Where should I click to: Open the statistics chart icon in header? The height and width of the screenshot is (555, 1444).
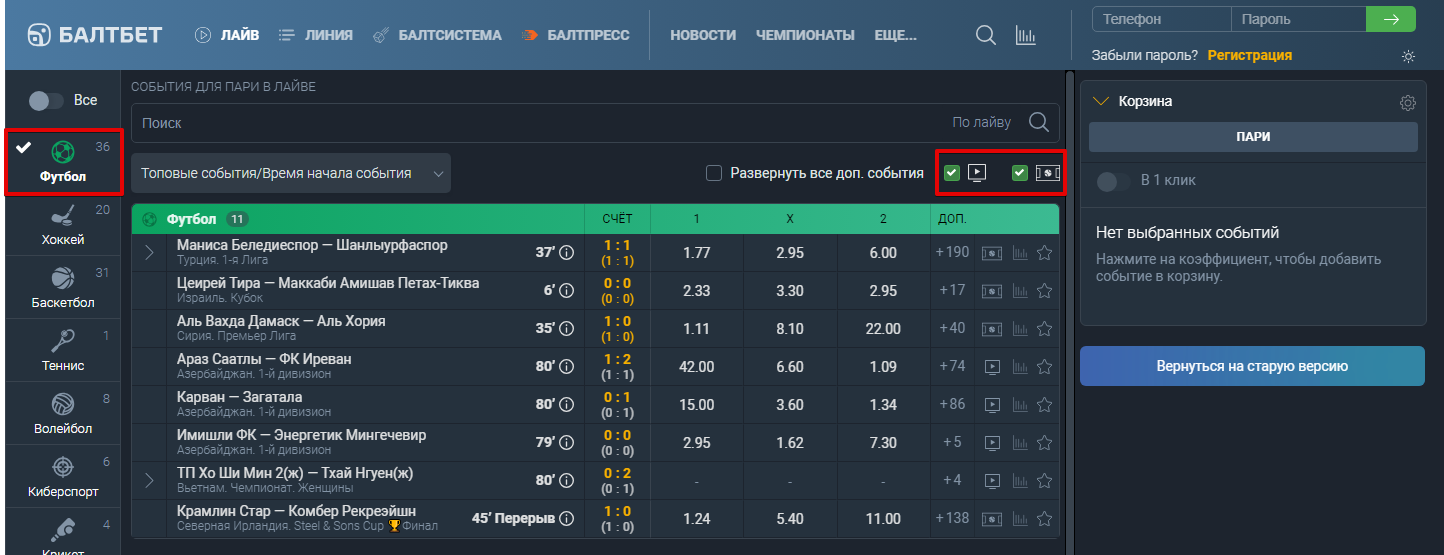(1025, 35)
